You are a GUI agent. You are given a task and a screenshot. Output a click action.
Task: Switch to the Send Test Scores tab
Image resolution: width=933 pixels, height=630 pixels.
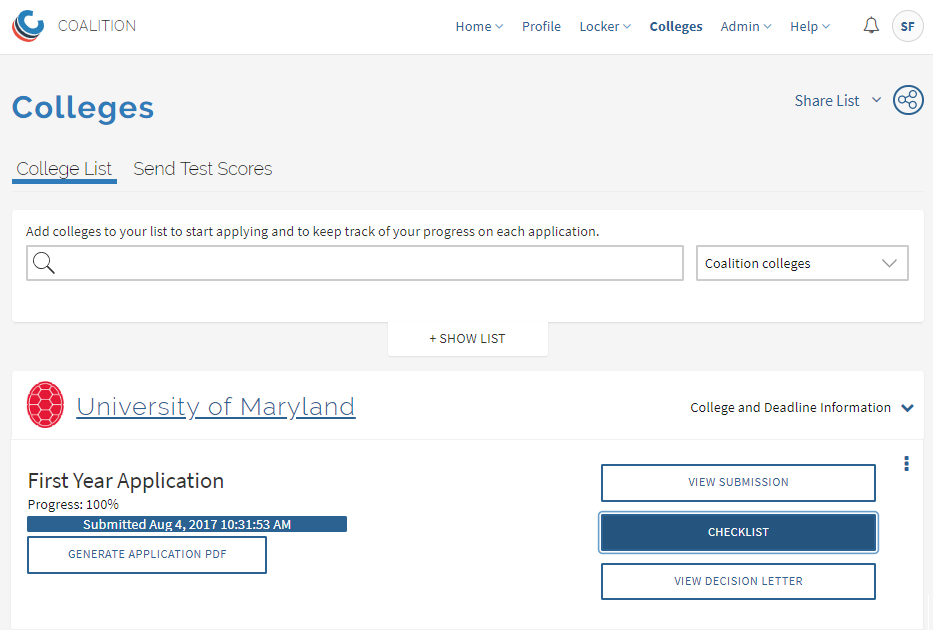202,169
